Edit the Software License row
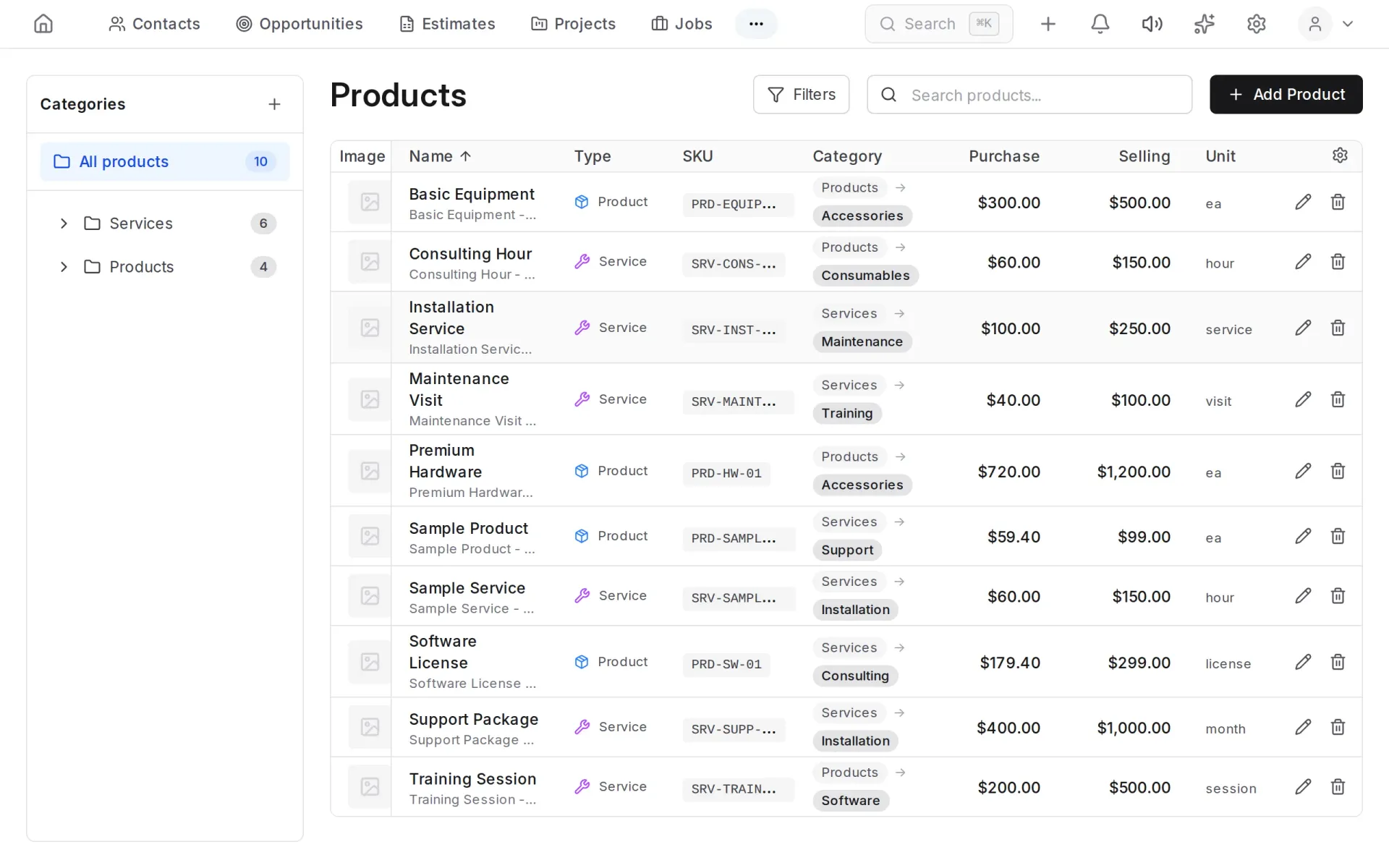Screen dimensions: 1389x868 pyautogui.click(x=1303, y=662)
